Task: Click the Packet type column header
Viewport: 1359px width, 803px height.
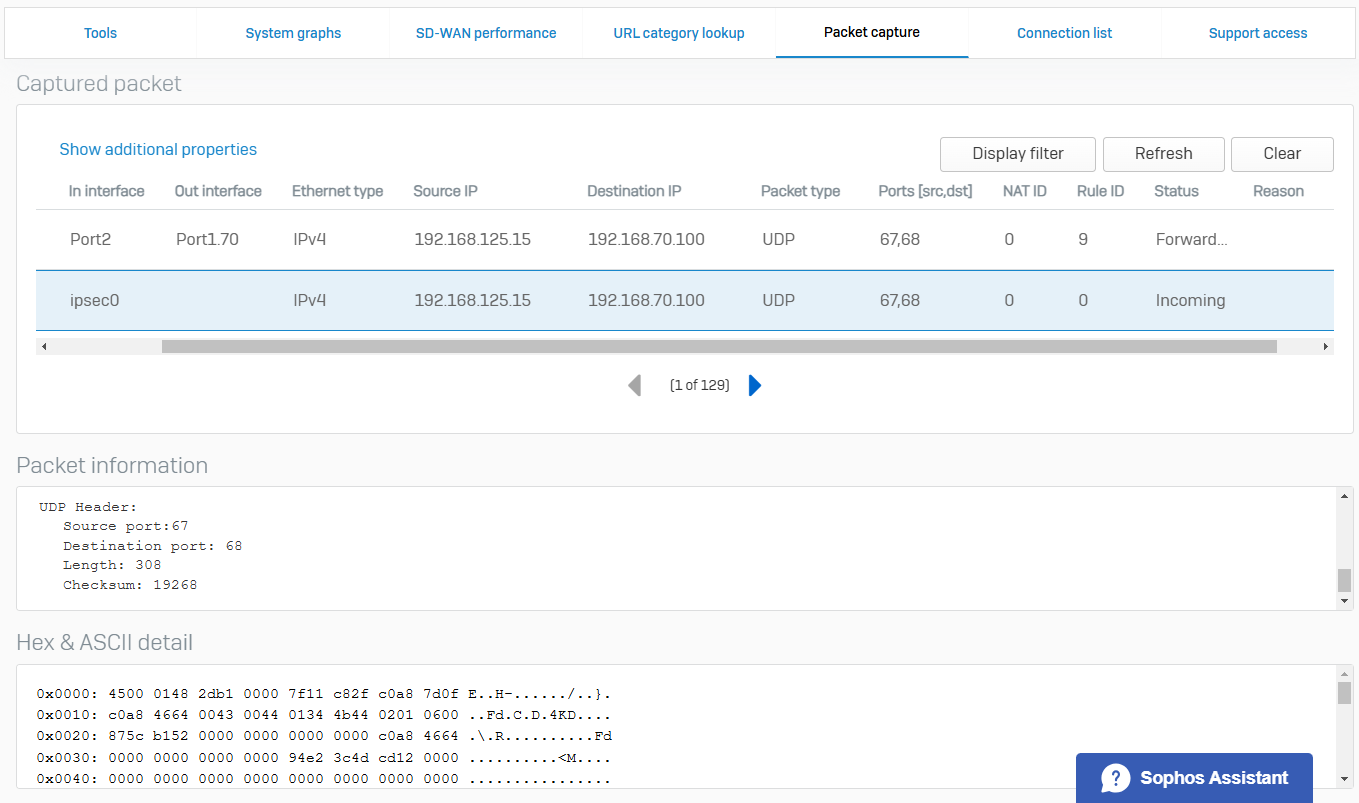Action: point(800,191)
